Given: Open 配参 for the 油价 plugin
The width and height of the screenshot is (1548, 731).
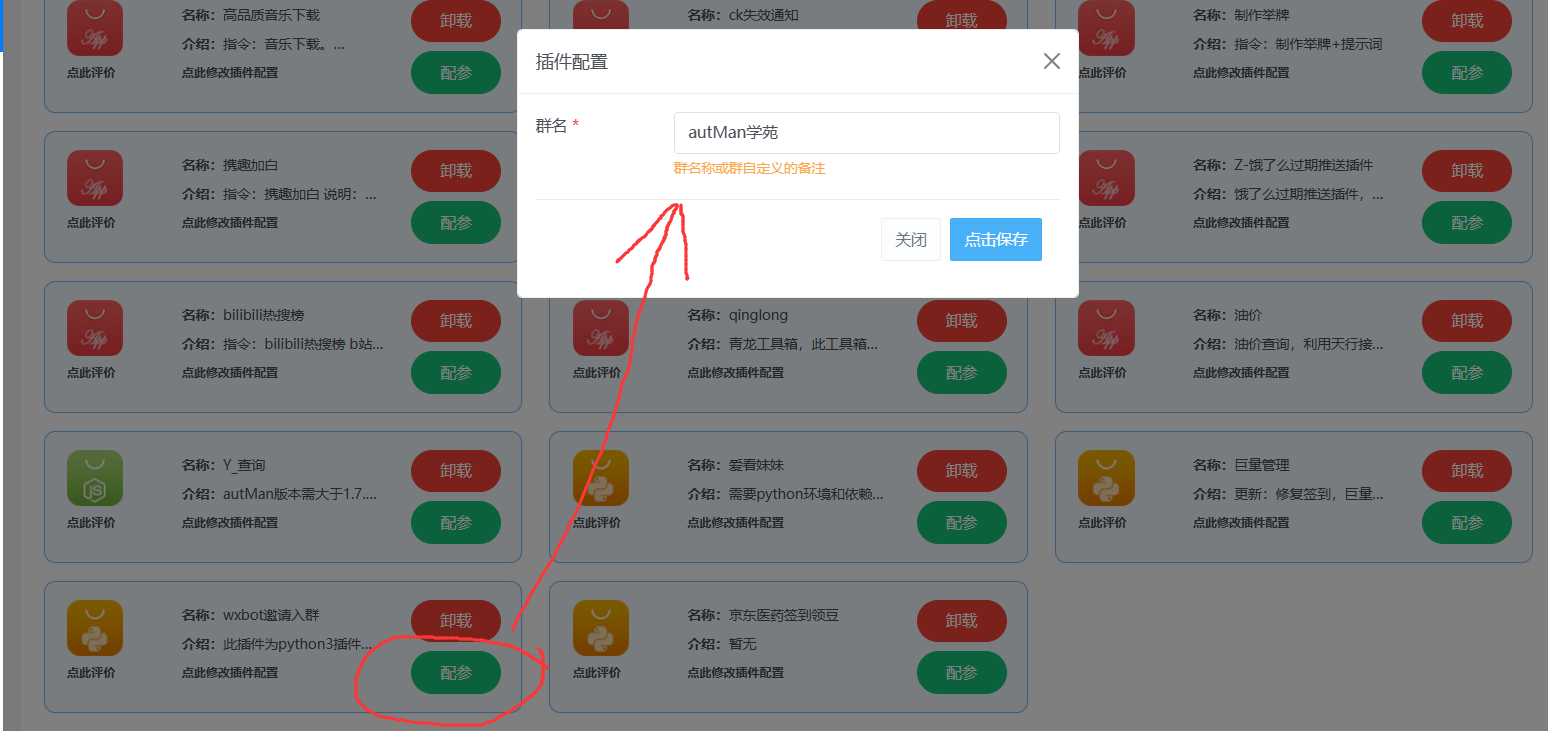Looking at the screenshot, I should [1467, 372].
